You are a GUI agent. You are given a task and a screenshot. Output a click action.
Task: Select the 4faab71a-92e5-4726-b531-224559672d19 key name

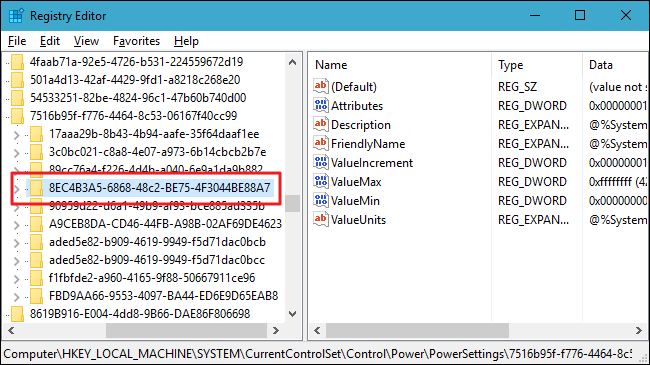click(x=136, y=62)
